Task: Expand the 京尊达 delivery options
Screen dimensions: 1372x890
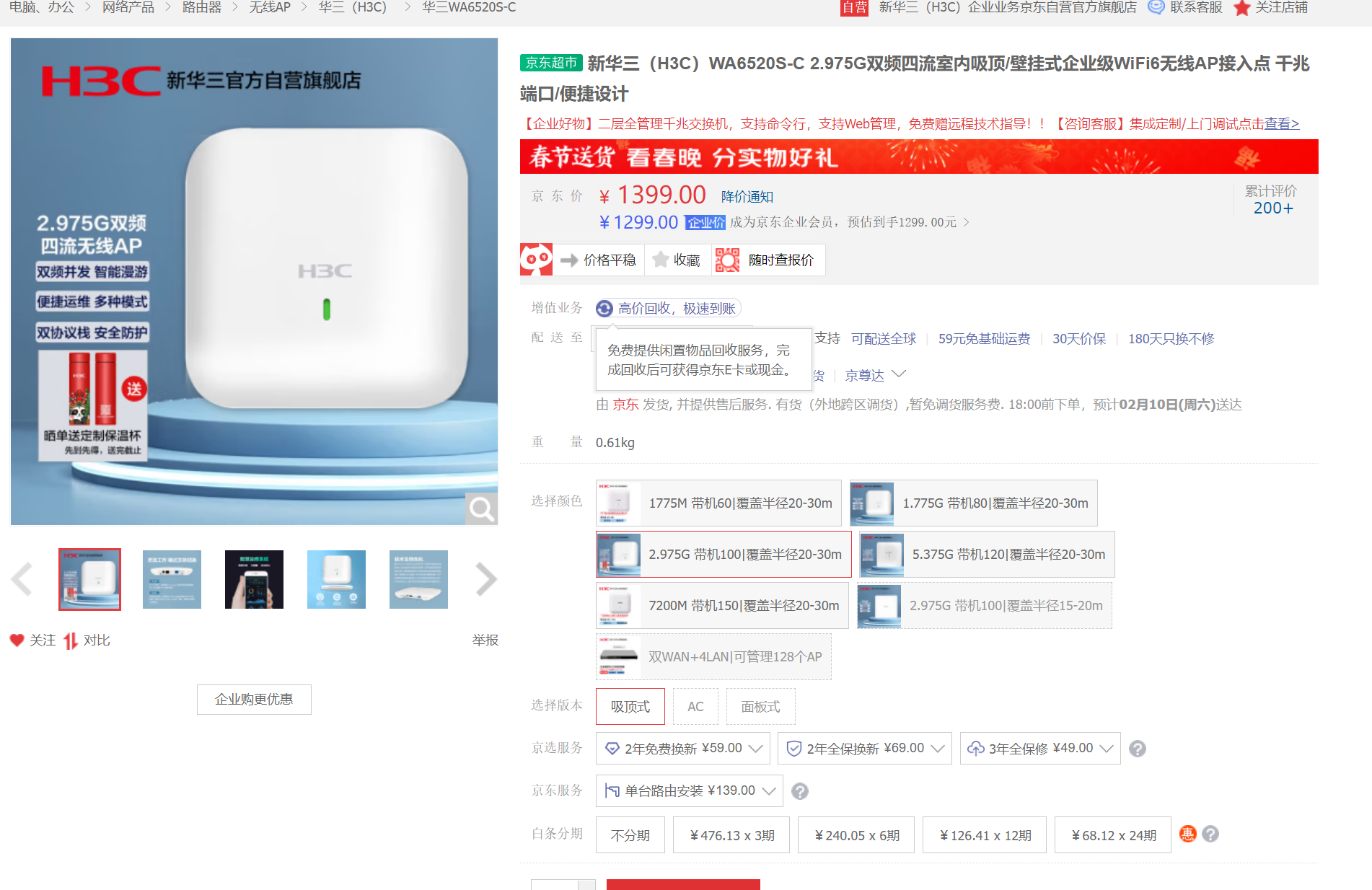Action: coord(899,374)
